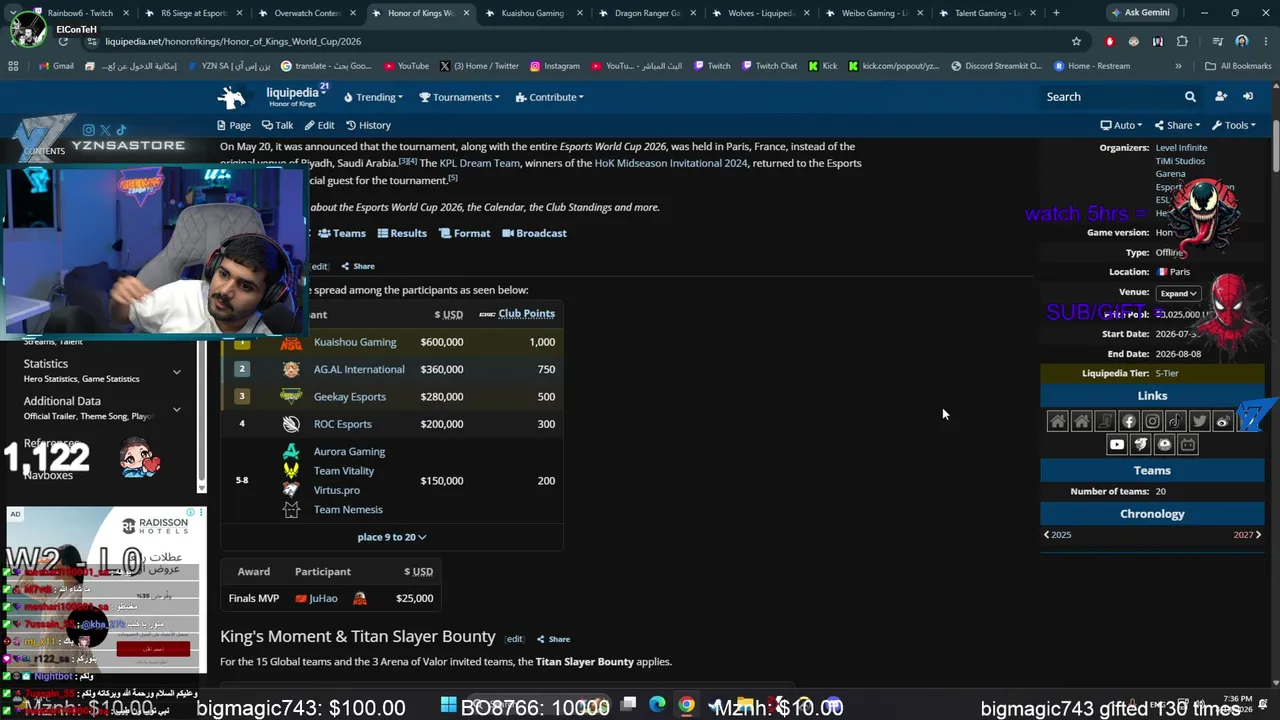Switch to the Teams navigation tab

342,233
